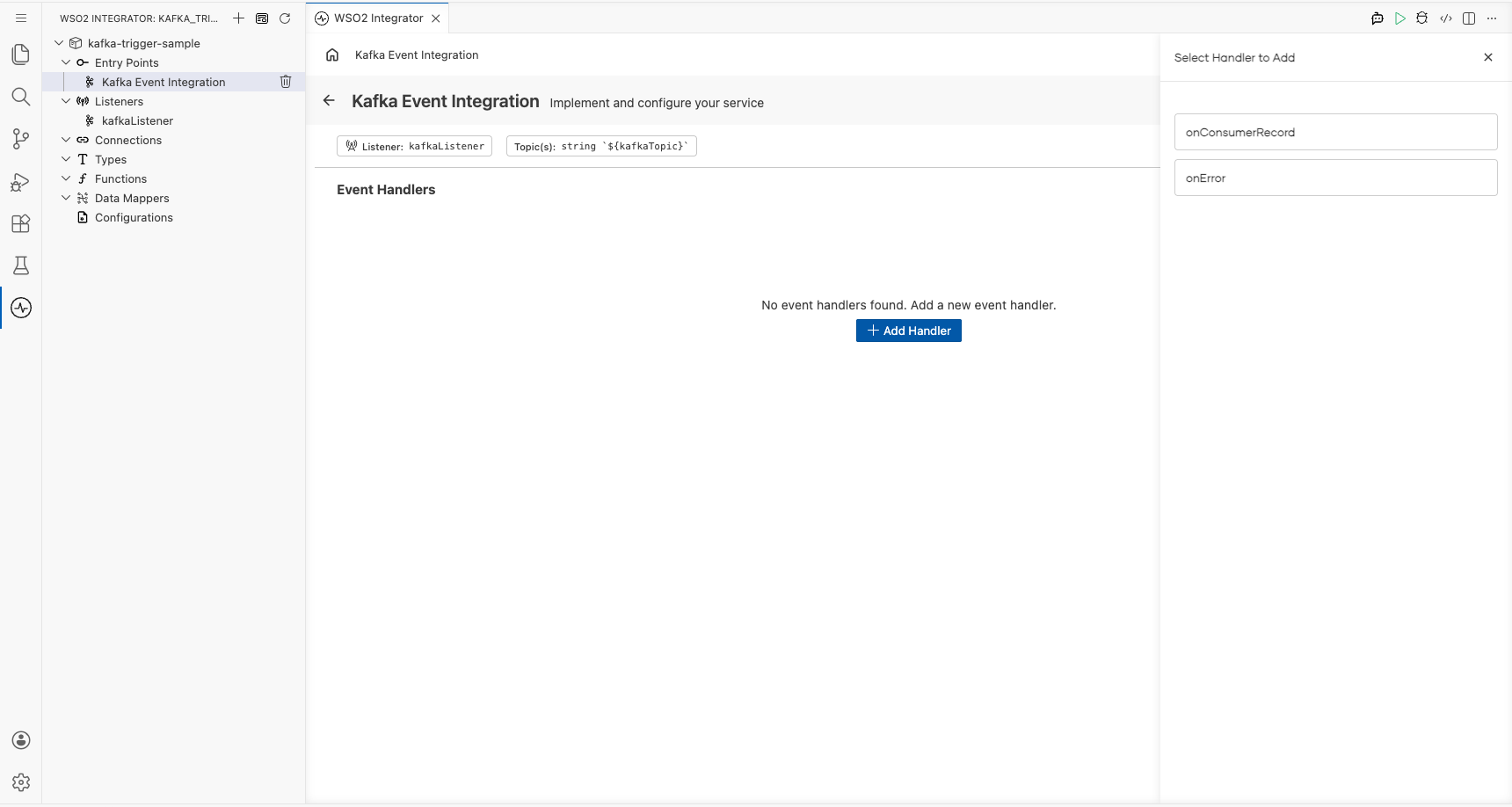Click 'Implement and configure your service' subtitle
The width and height of the screenshot is (1512, 807).
[657, 103]
